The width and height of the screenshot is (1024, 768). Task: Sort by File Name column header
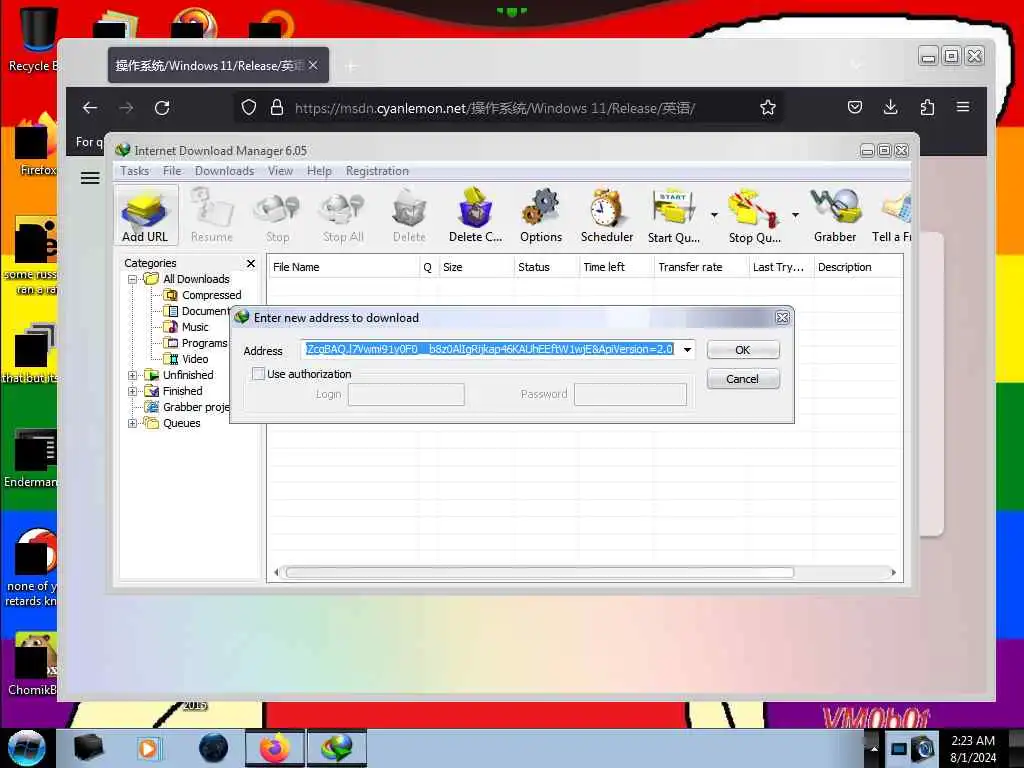pos(344,267)
